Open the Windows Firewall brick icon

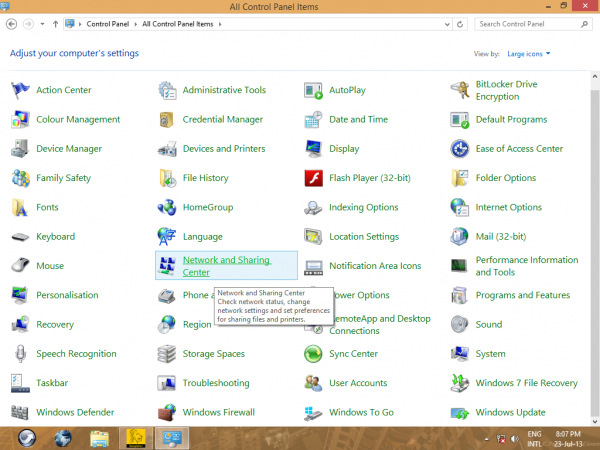pos(167,412)
